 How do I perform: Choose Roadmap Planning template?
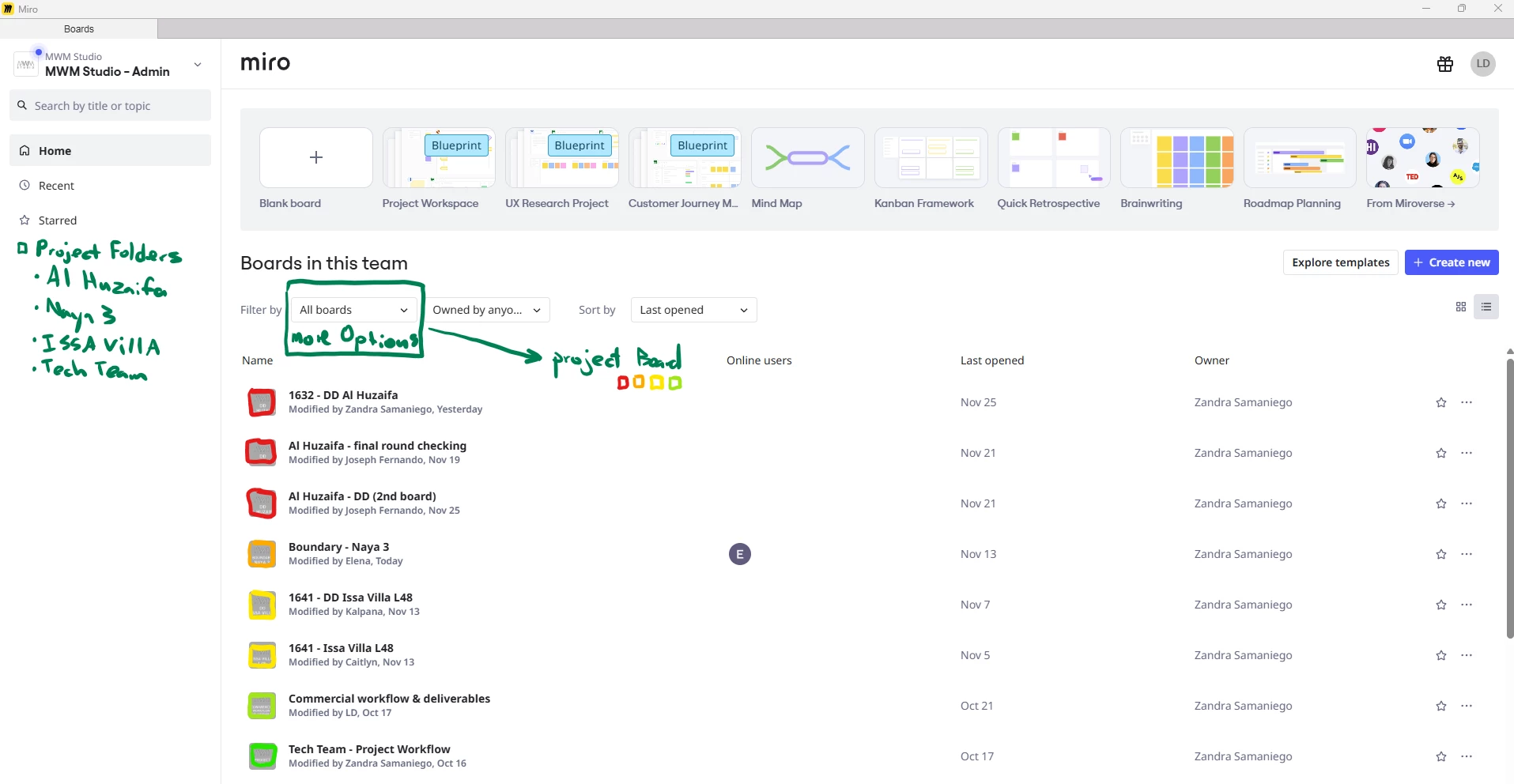click(1300, 157)
